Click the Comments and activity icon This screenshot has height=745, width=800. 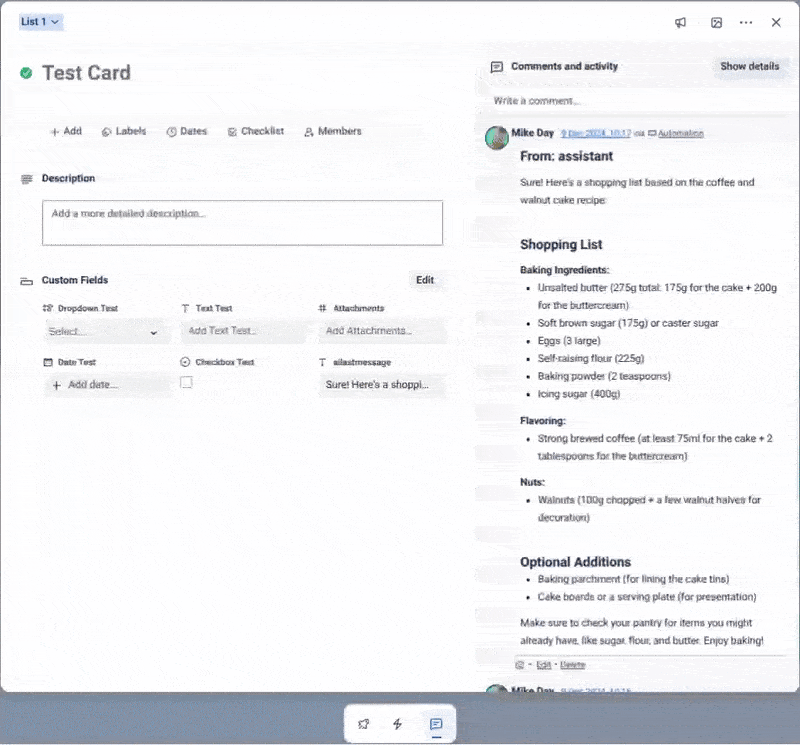click(496, 67)
